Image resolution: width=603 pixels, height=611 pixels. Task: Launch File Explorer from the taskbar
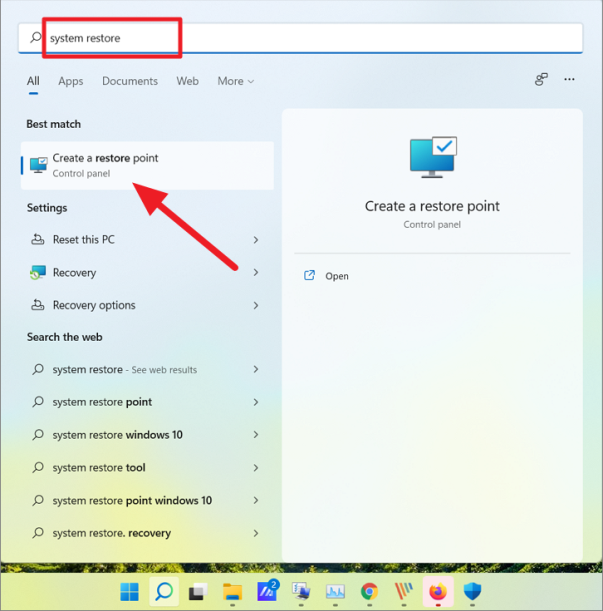(233, 592)
